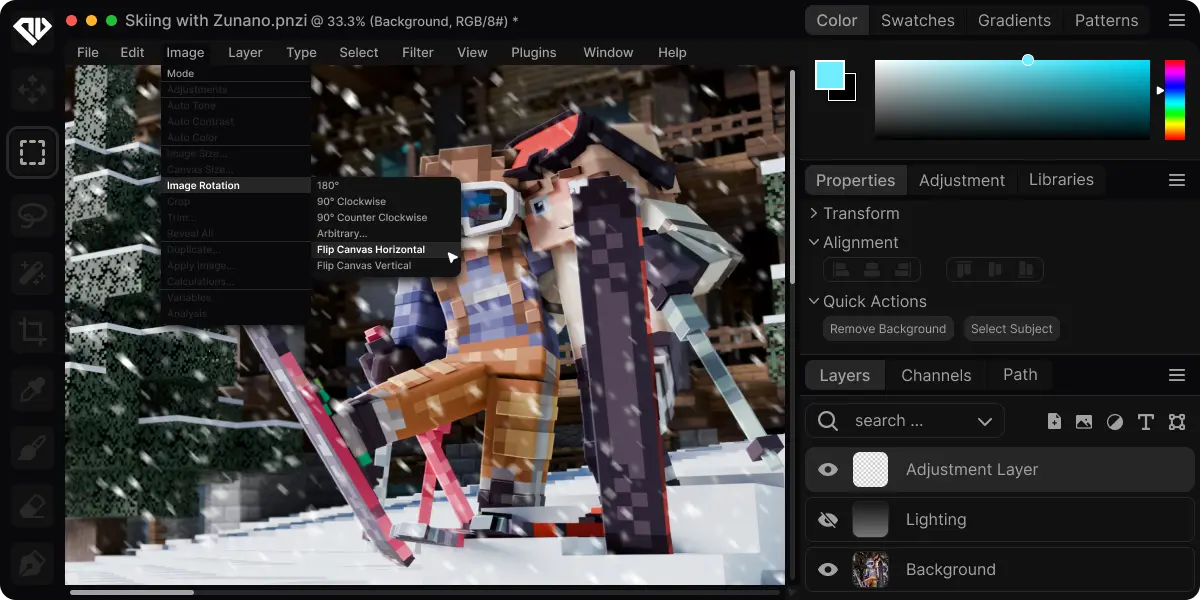Switch to the Libraries tab
The width and height of the screenshot is (1200, 600).
1061,180
